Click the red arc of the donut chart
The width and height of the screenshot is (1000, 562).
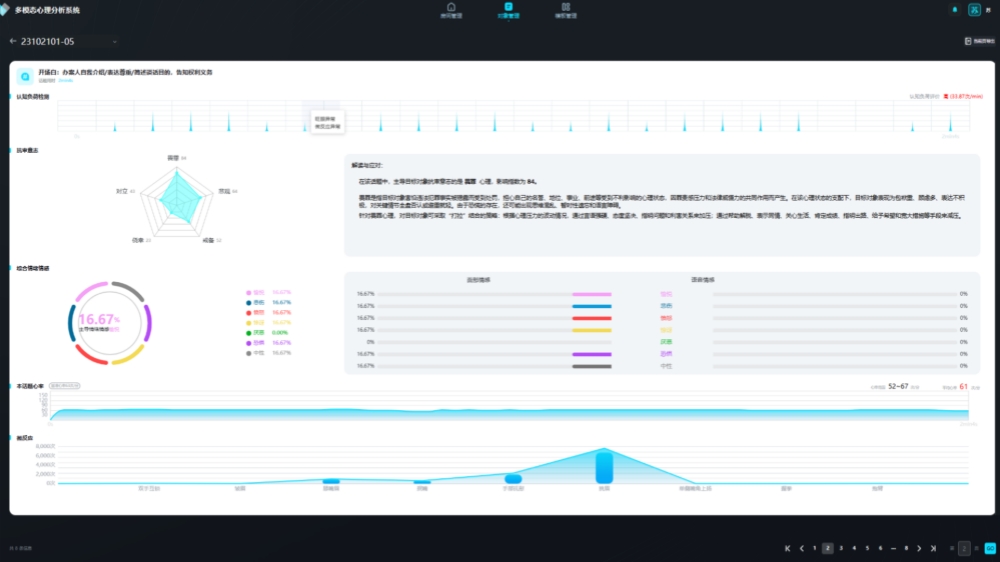tap(91, 356)
